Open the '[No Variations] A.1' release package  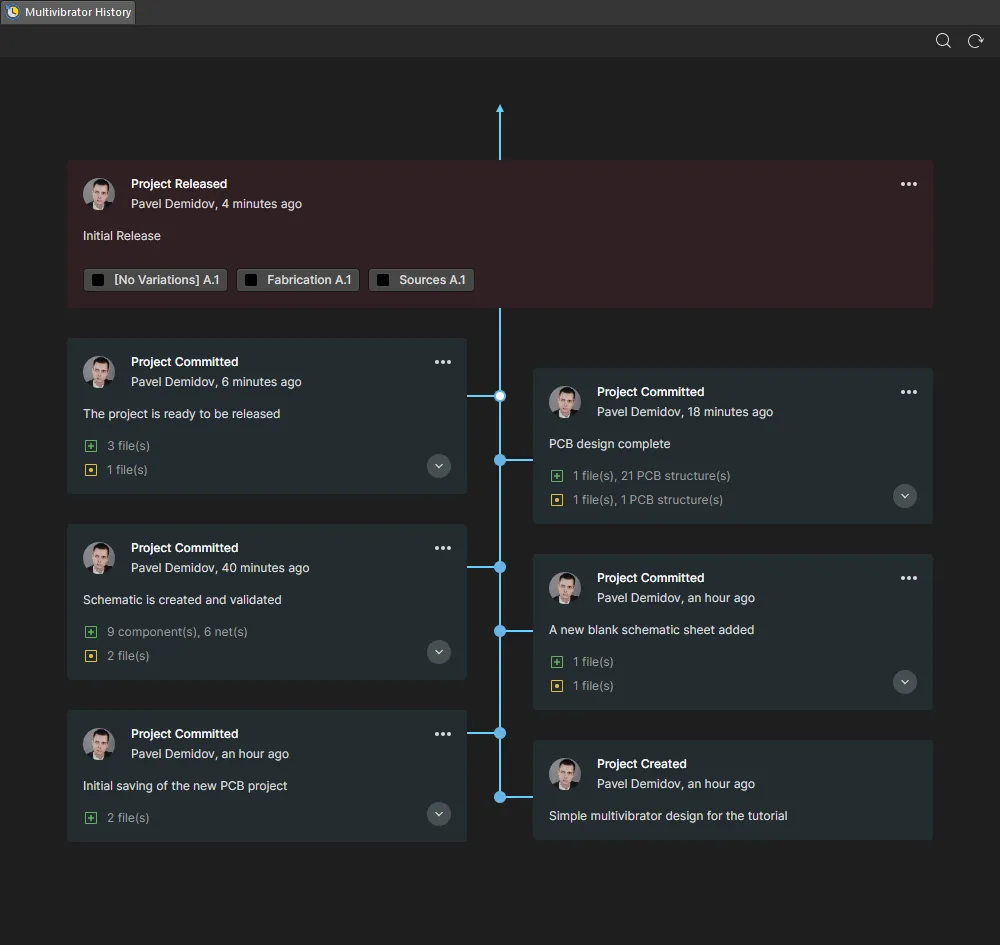coord(156,280)
